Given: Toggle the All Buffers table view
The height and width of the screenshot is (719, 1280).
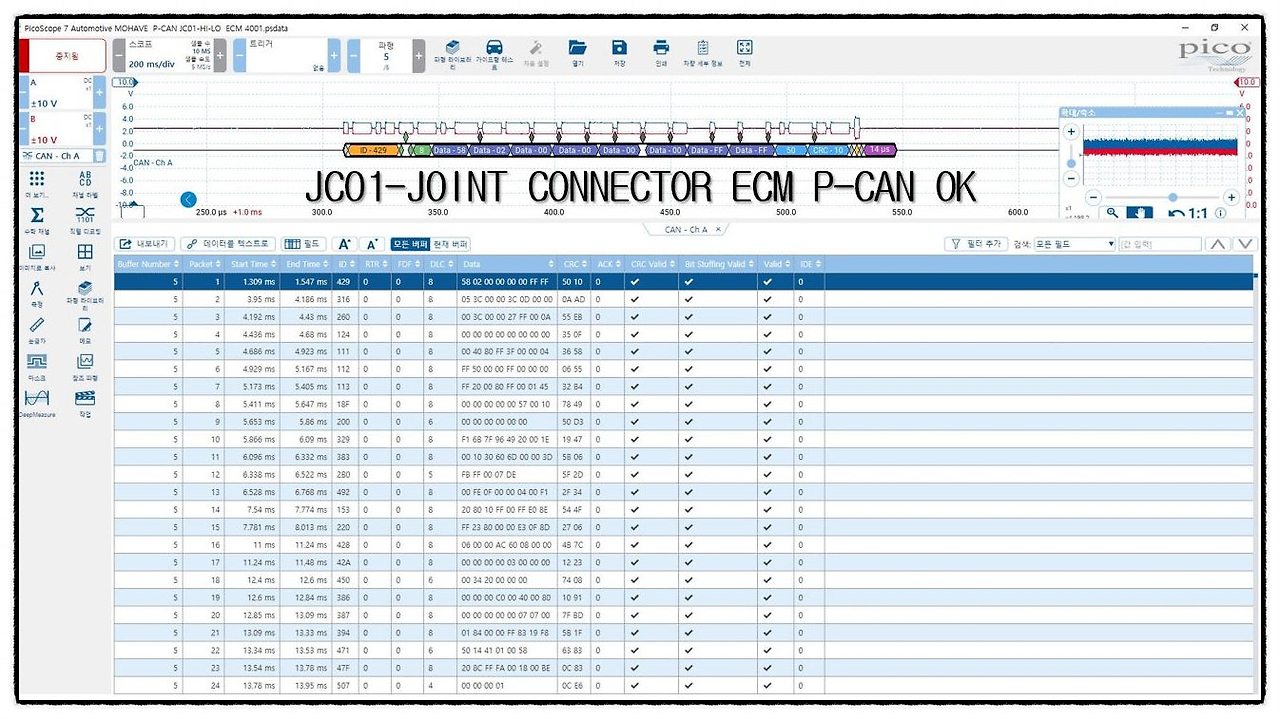Looking at the screenshot, I should click(410, 244).
